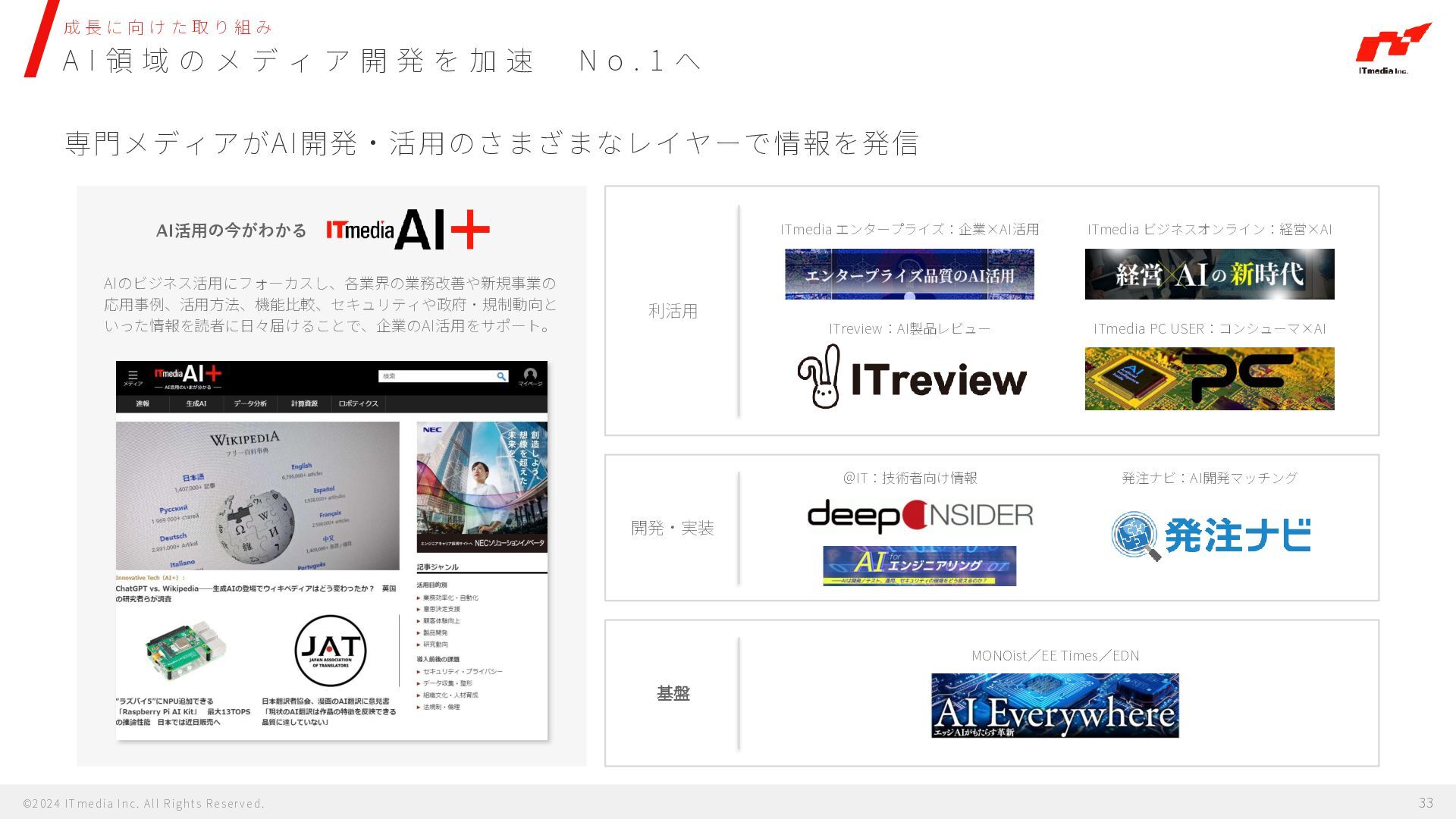Click Innovative Tech (AI+) category label
The image size is (1456, 819).
[150, 578]
